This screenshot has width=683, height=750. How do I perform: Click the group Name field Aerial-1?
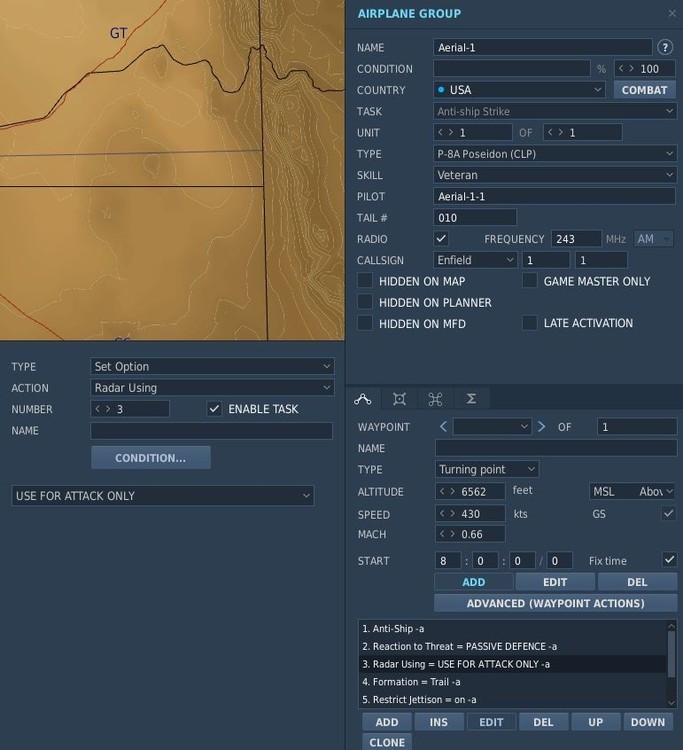[x=543, y=47]
